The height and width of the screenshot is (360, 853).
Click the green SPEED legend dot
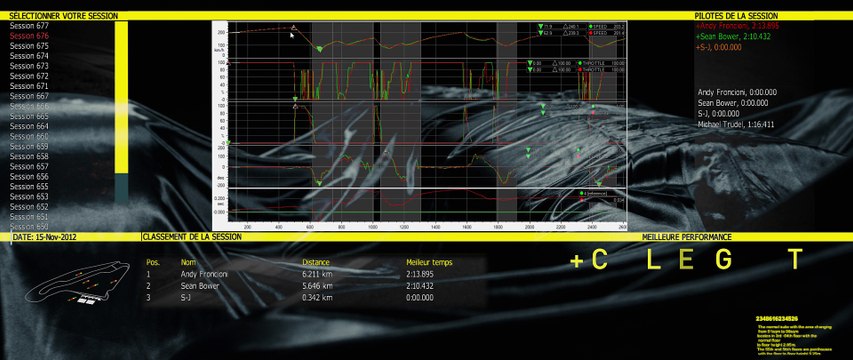click(590, 26)
